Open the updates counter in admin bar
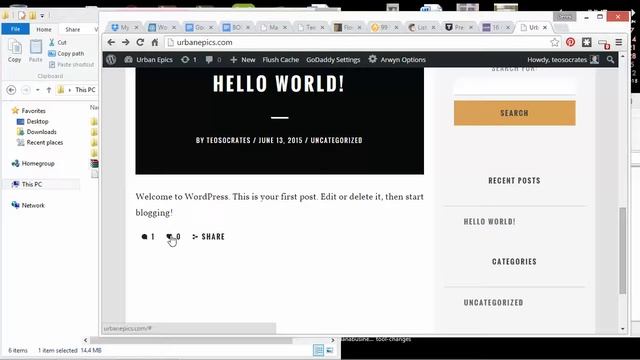 [x=189, y=60]
